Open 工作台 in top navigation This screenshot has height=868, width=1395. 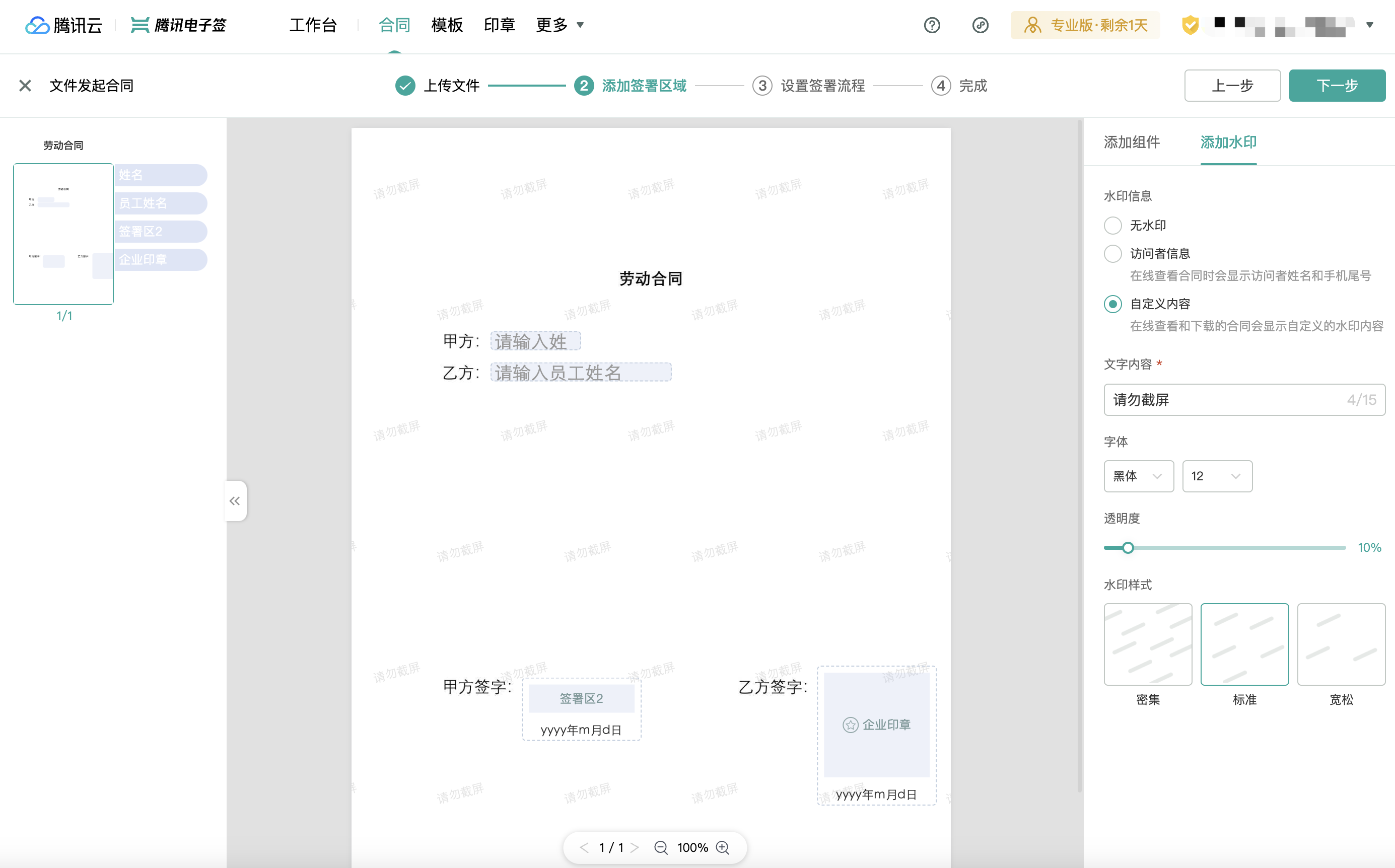pos(313,25)
